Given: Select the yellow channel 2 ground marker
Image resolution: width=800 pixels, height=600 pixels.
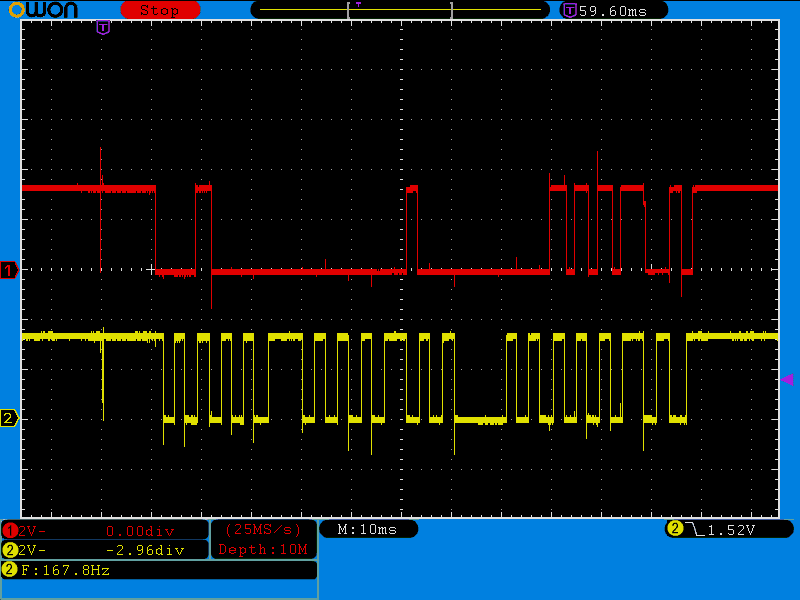Looking at the screenshot, I should (x=9, y=418).
